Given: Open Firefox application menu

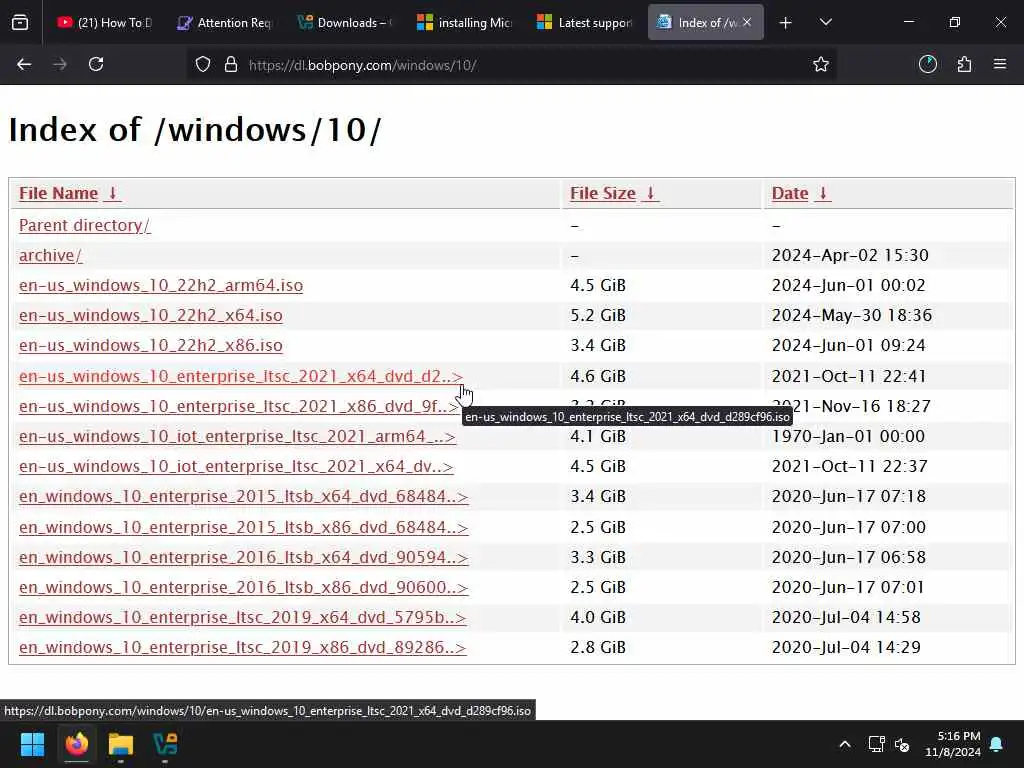Looking at the screenshot, I should click(x=1000, y=64).
